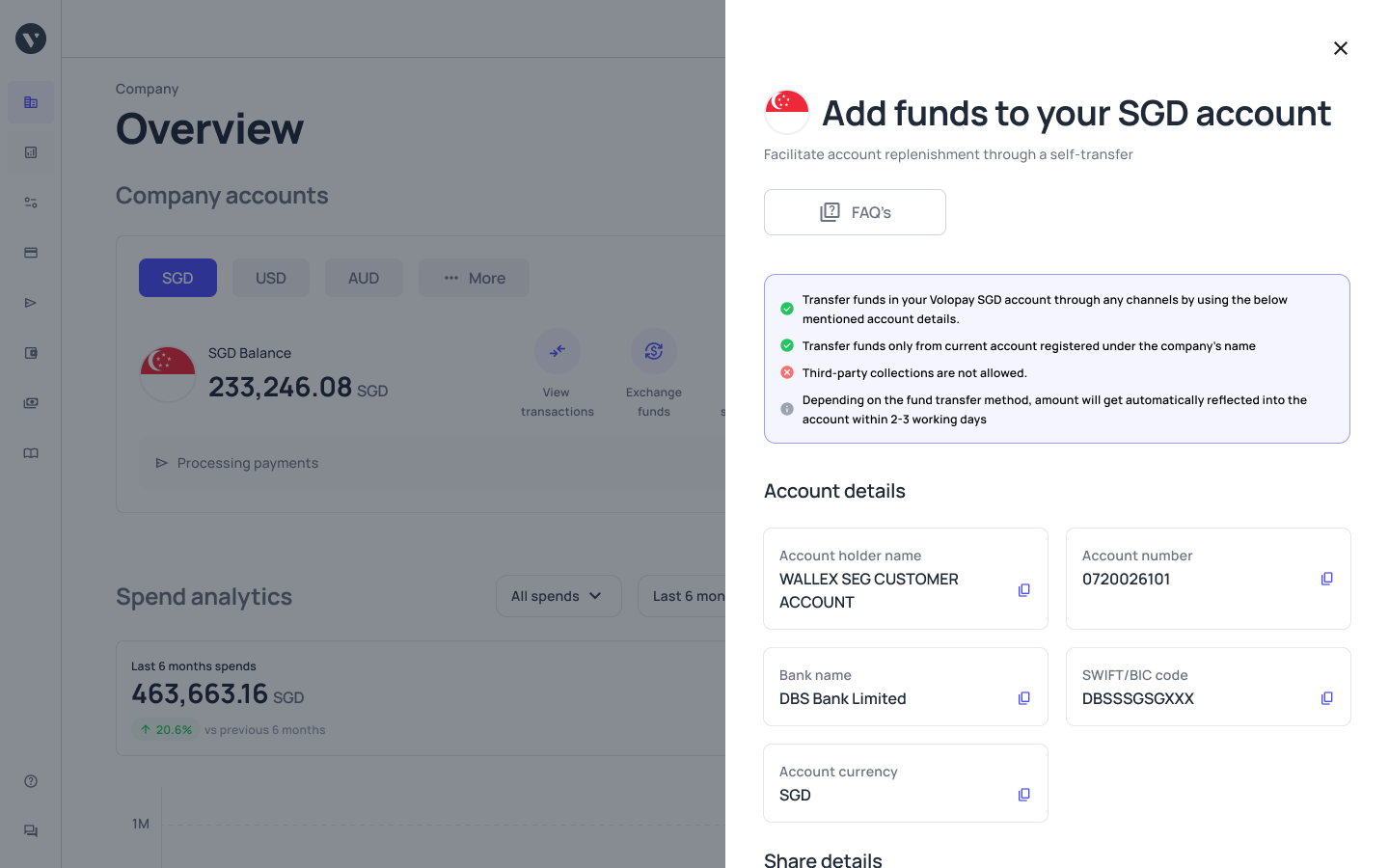The height and width of the screenshot is (868, 1389).
Task: Open the Last 6 months dropdown
Action: pos(682,596)
